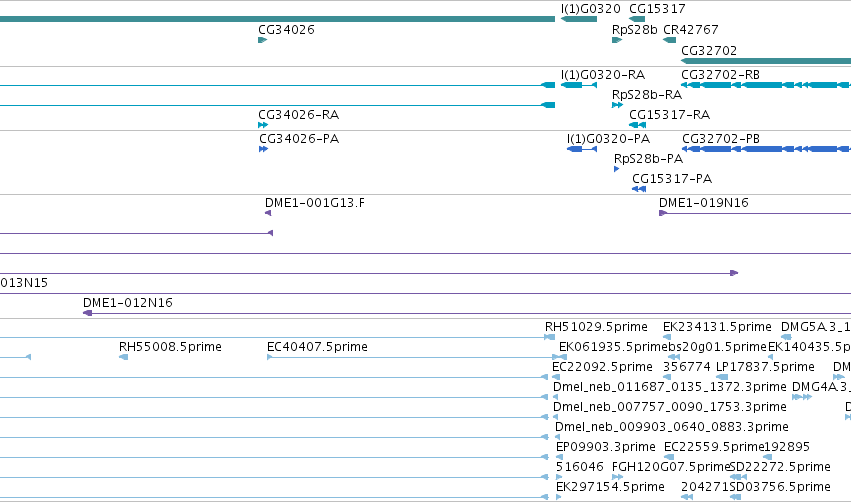Viewport: 851px width, 502px height.
Task: Click the 192895 feature label
Action: (787, 447)
